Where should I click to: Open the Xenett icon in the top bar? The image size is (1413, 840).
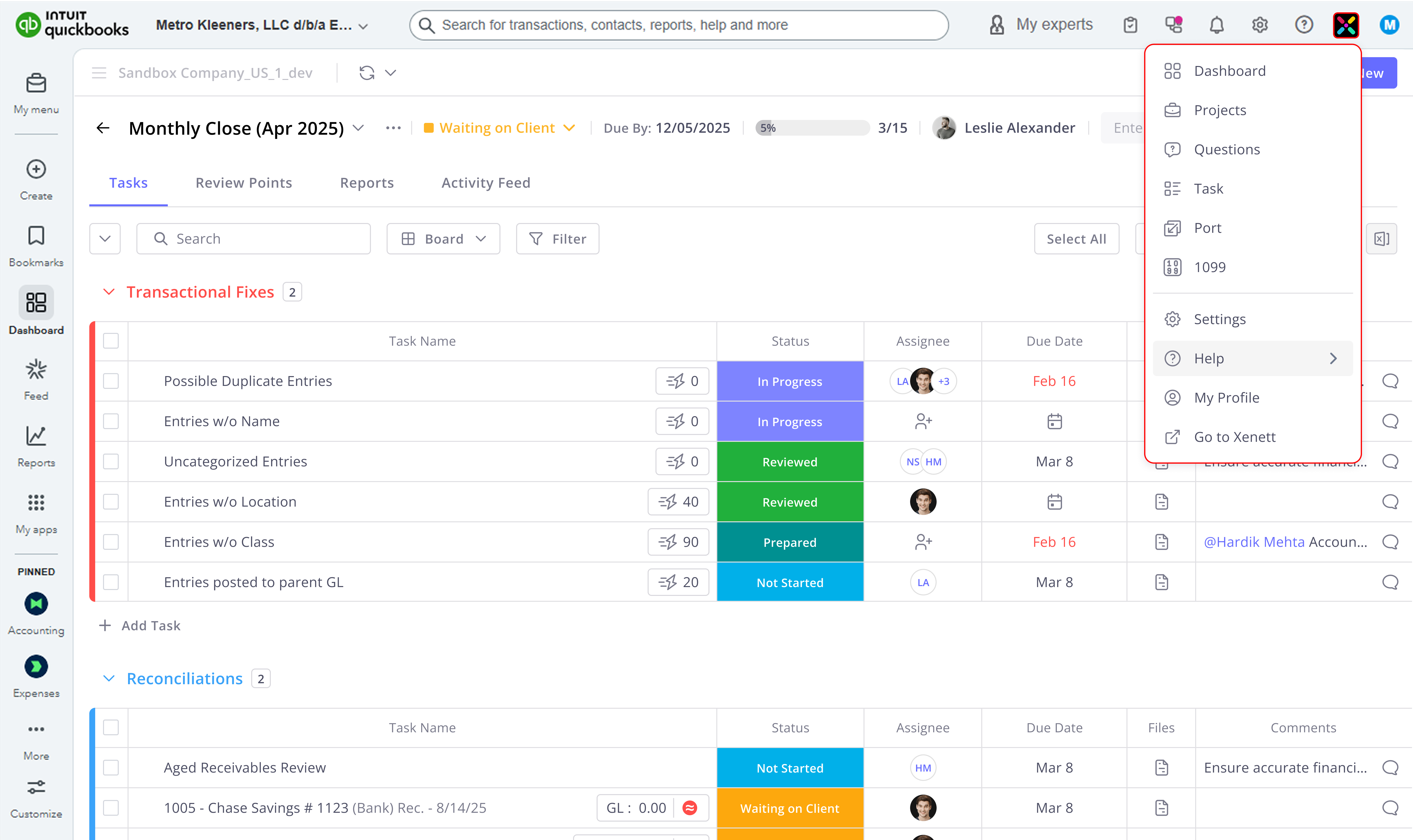coord(1346,25)
